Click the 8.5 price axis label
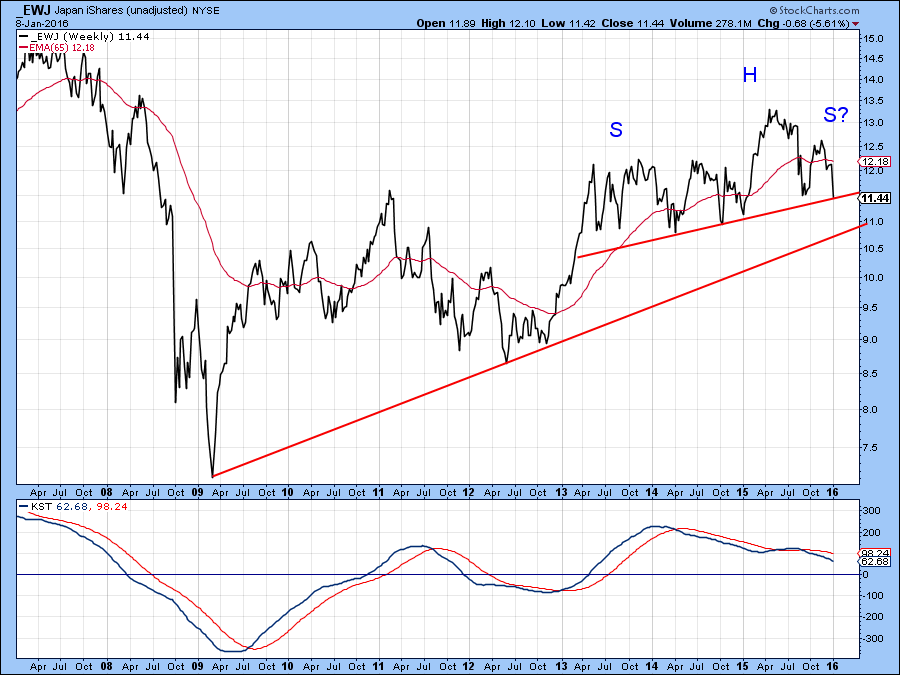 (x=870, y=374)
